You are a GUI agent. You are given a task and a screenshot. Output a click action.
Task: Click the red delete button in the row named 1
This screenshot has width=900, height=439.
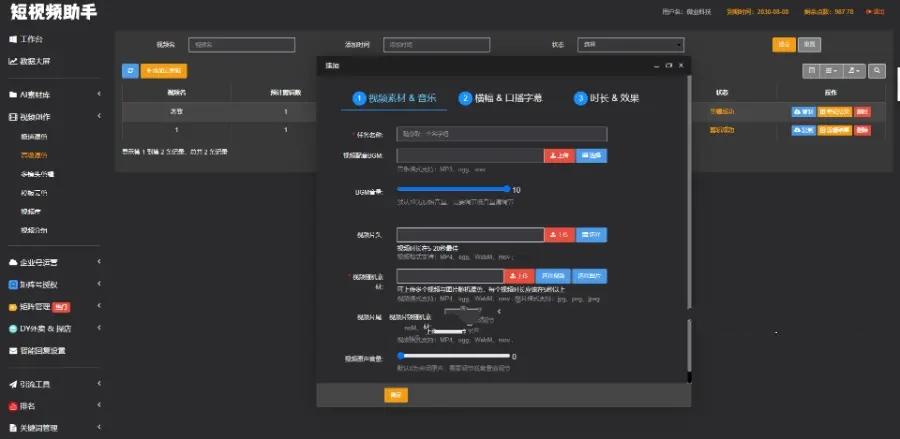[x=862, y=130]
